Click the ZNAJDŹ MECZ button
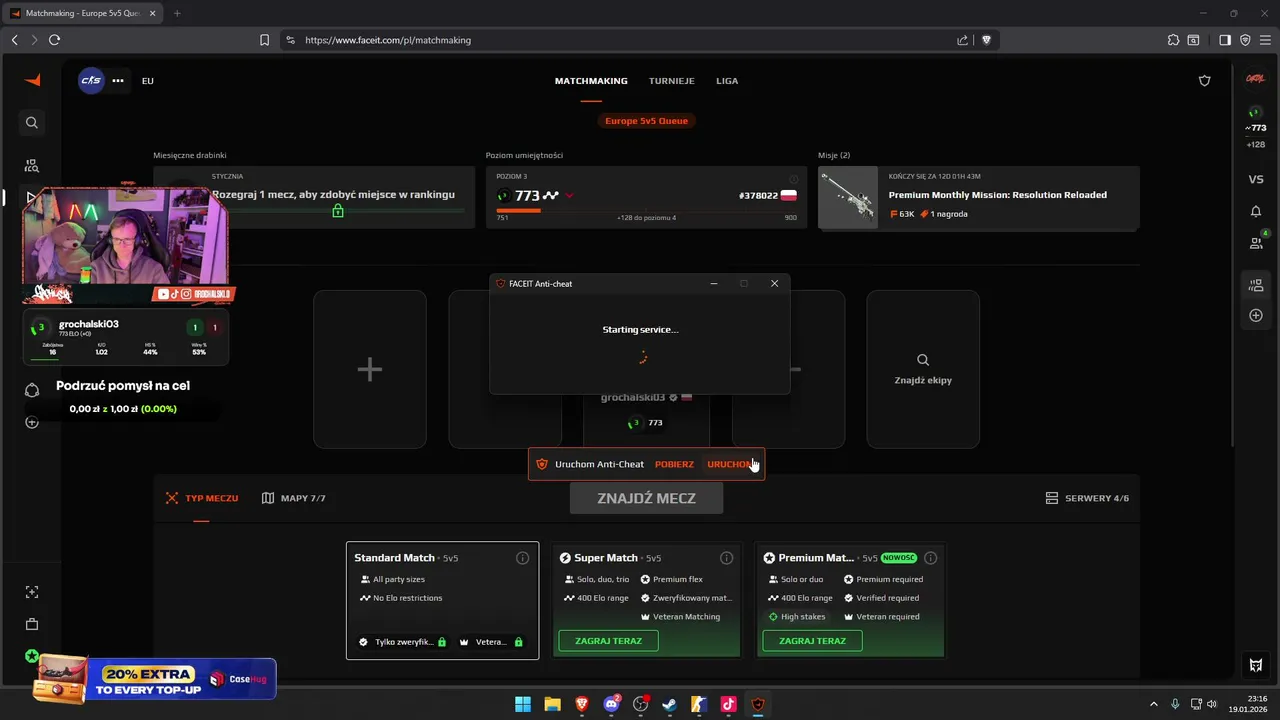1280x720 pixels. (646, 498)
